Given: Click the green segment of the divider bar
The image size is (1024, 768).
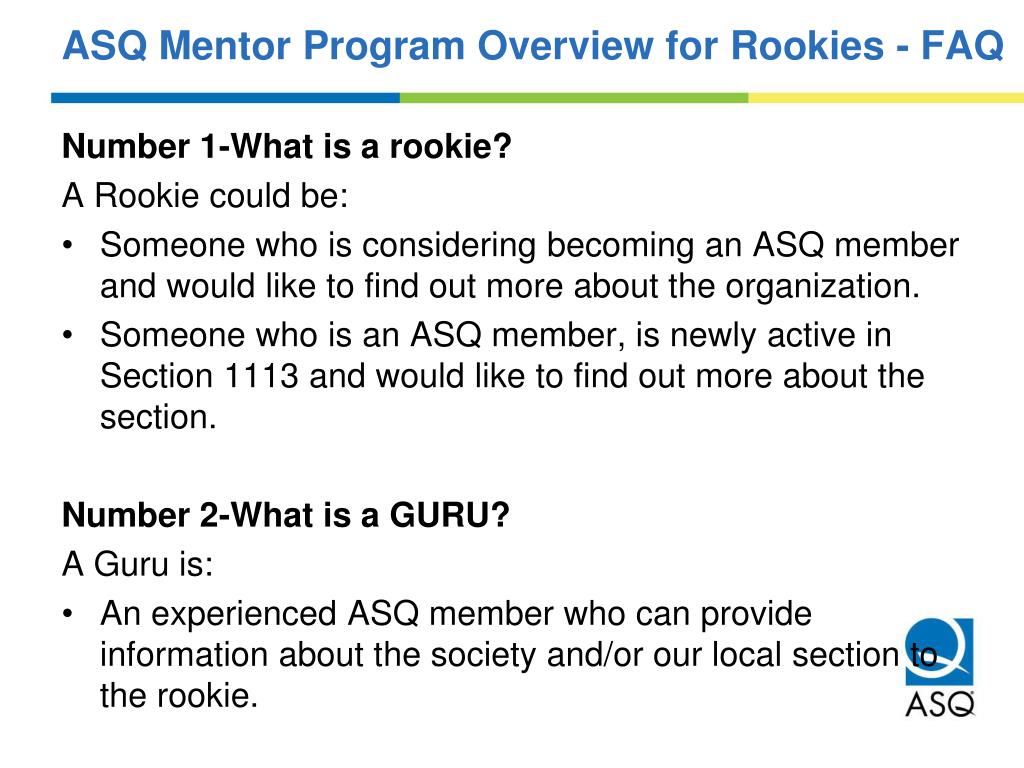Looking at the screenshot, I should [574, 98].
